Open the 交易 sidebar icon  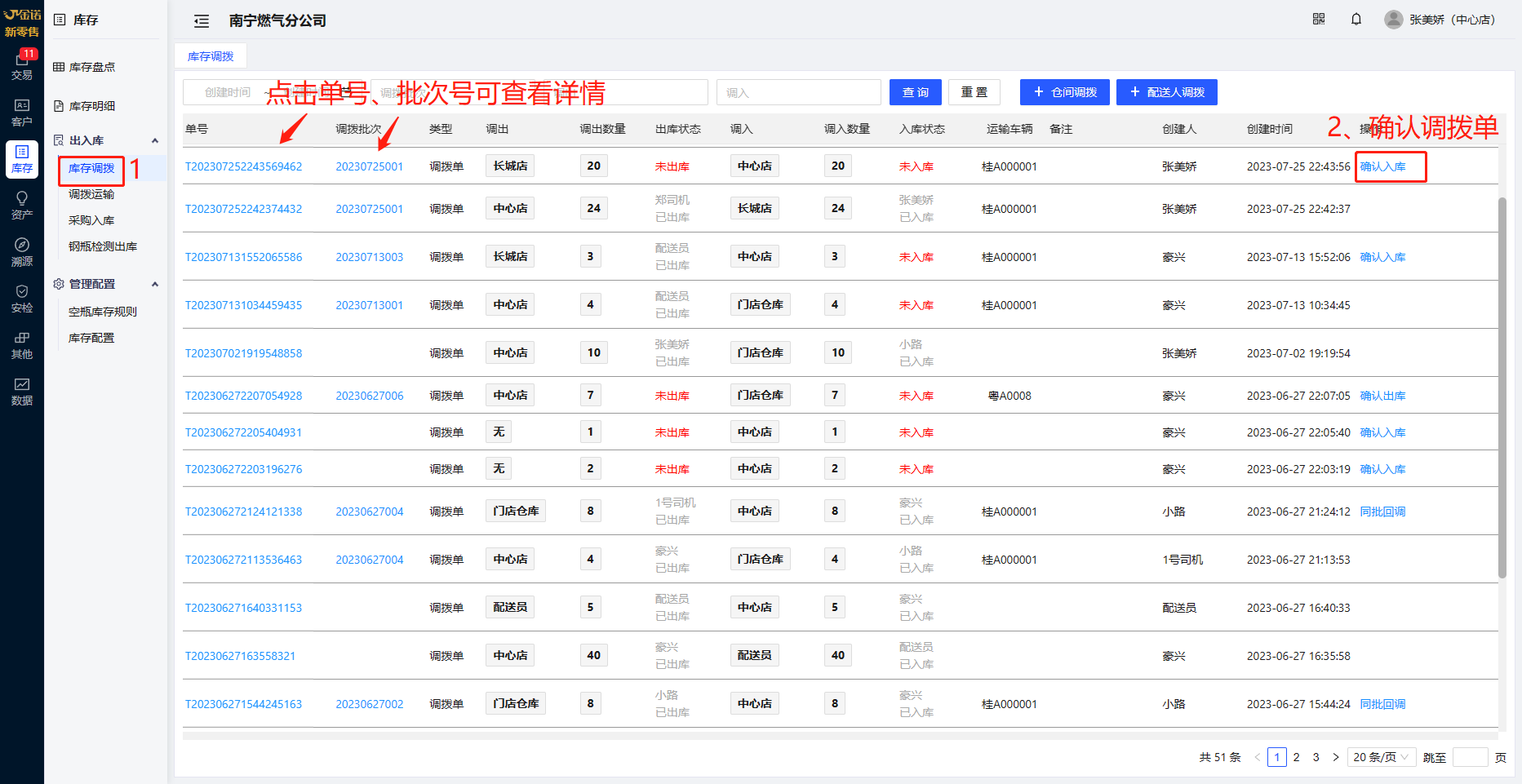coord(22,65)
